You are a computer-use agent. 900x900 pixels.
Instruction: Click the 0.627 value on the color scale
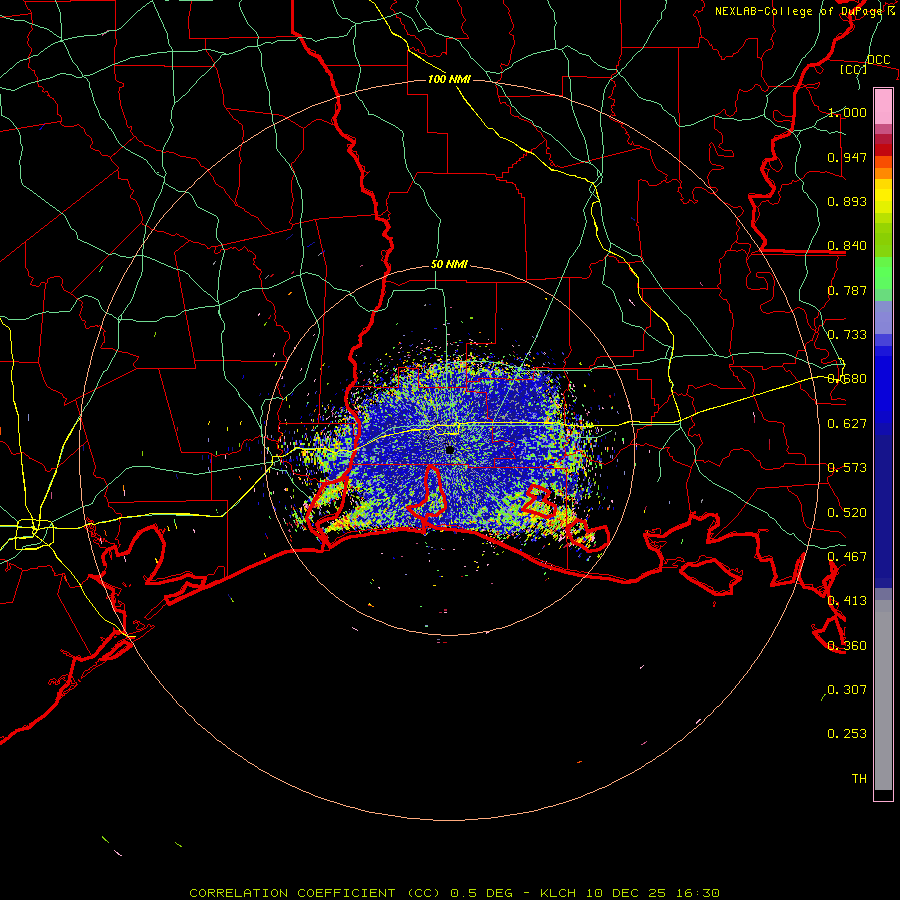tap(847, 424)
